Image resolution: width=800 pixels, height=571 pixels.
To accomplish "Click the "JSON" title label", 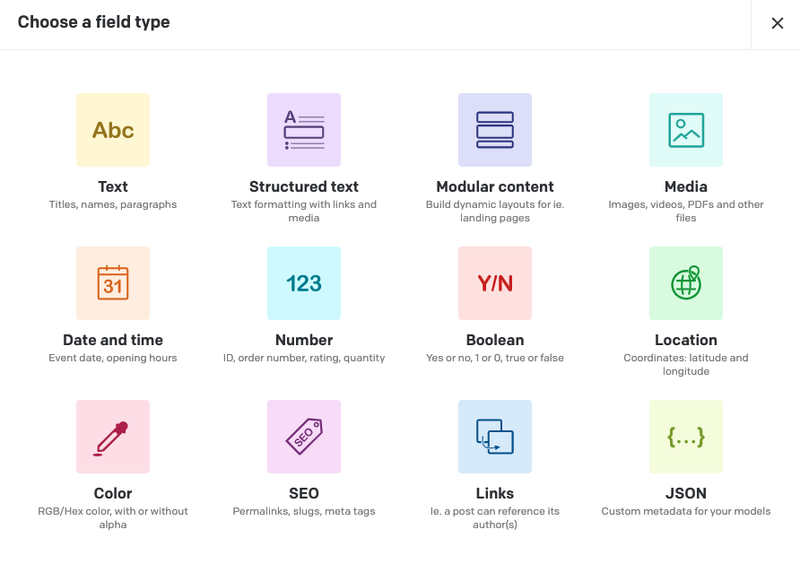I will point(686,493).
